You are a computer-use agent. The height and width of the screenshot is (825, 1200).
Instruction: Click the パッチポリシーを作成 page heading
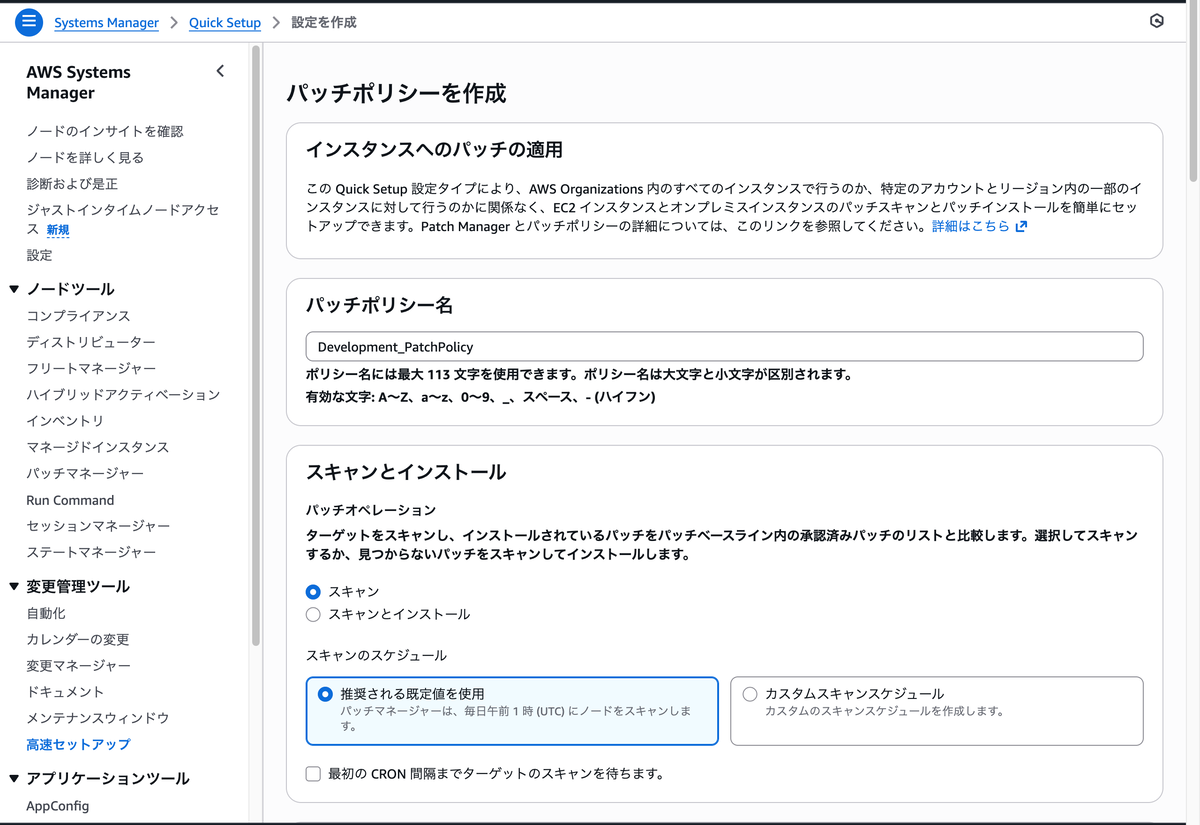[396, 94]
